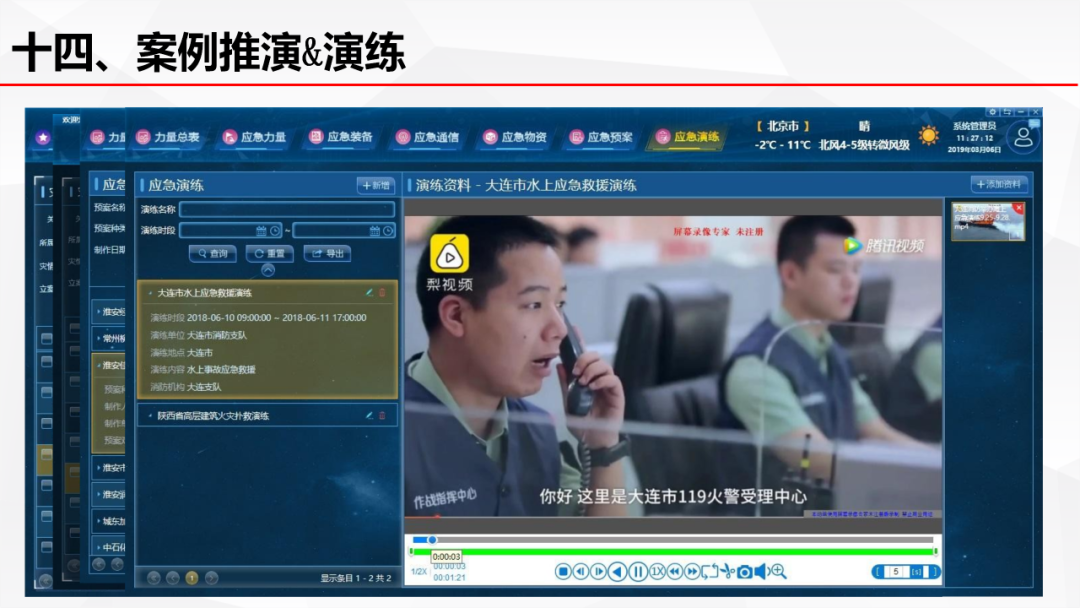This screenshot has height=608, width=1080.
Task: Take a snapshot with camera icon
Action: click(745, 572)
